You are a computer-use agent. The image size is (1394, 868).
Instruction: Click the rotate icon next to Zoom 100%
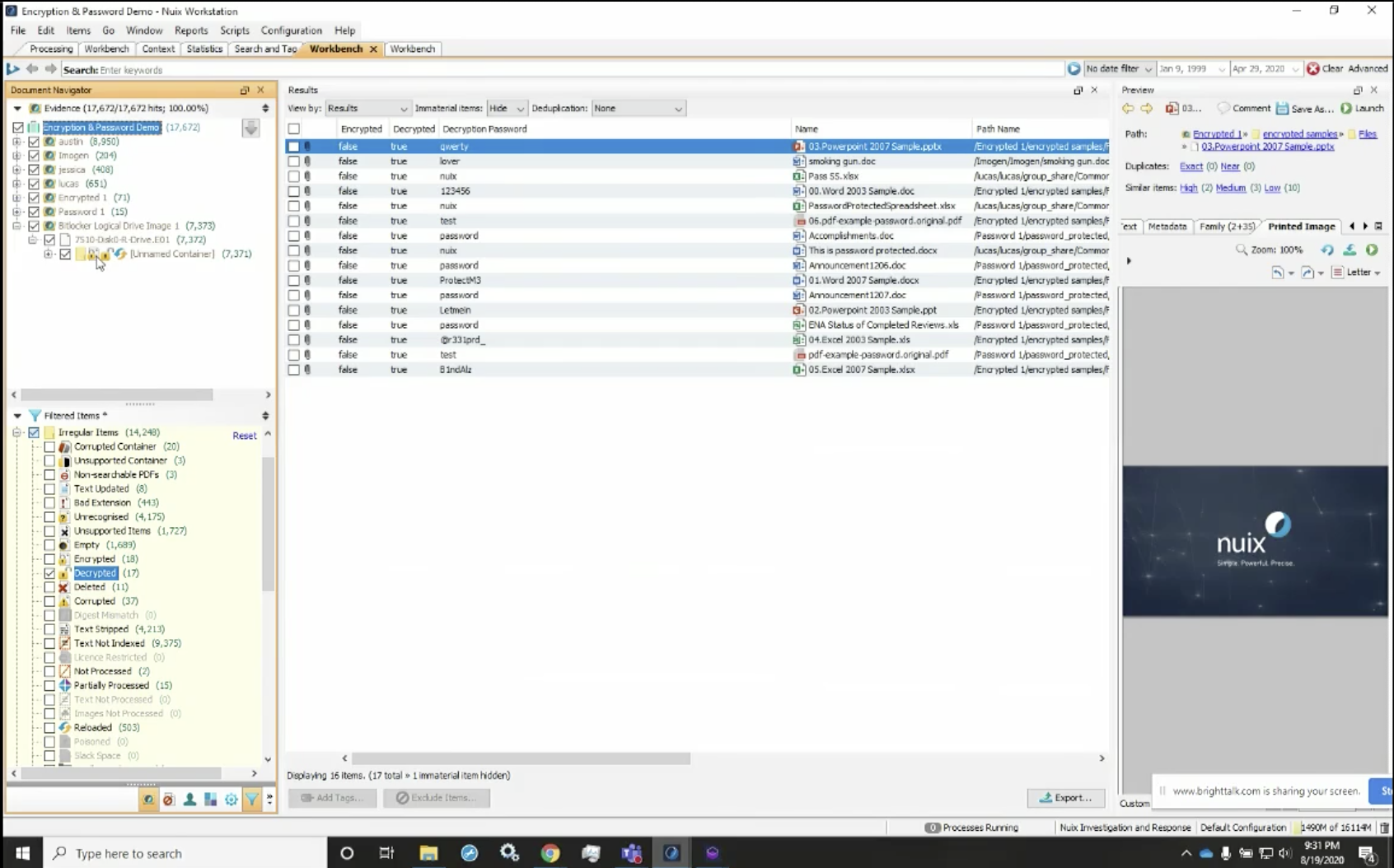point(1327,250)
